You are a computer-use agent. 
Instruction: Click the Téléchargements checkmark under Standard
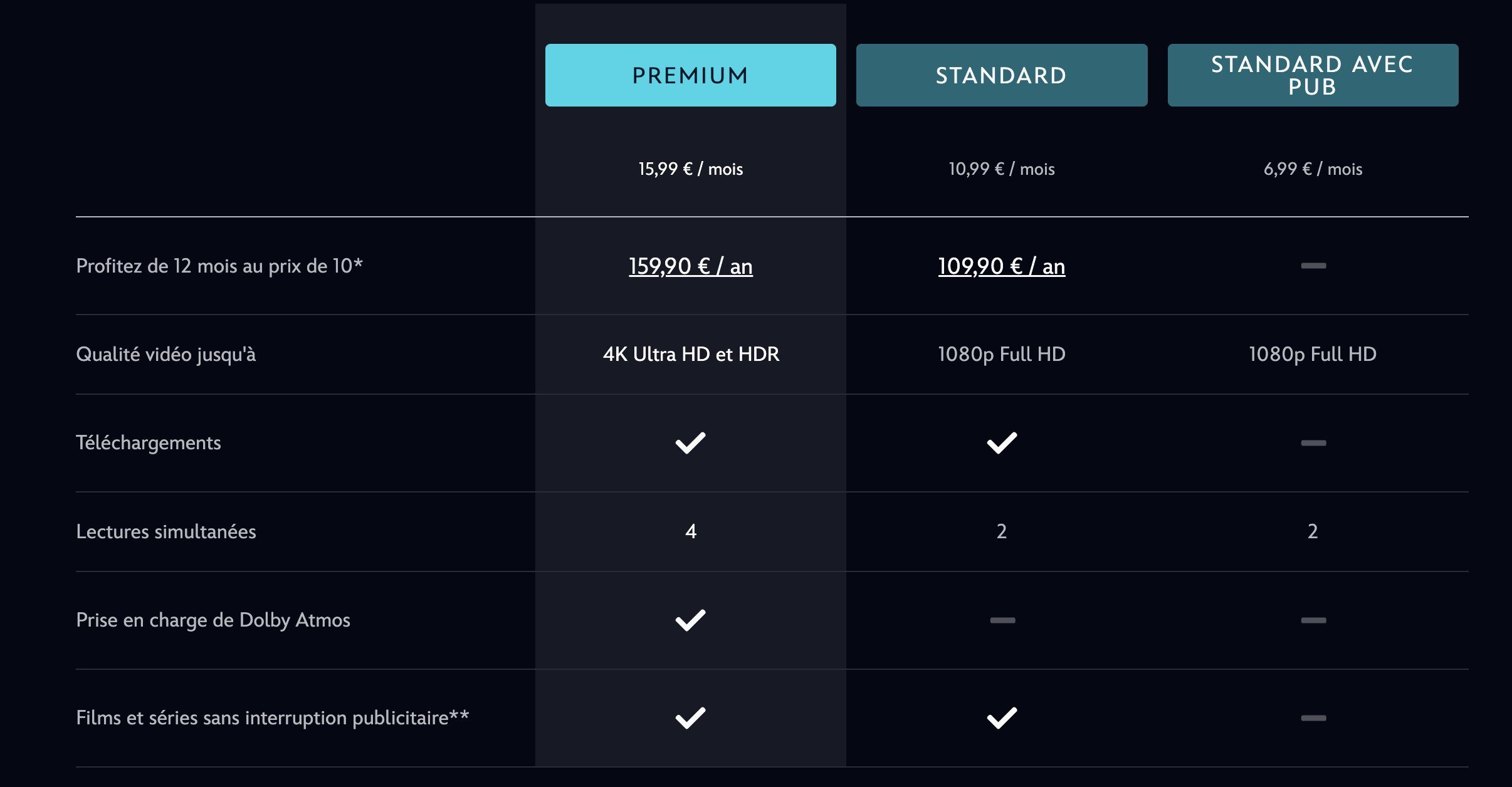coord(1002,442)
